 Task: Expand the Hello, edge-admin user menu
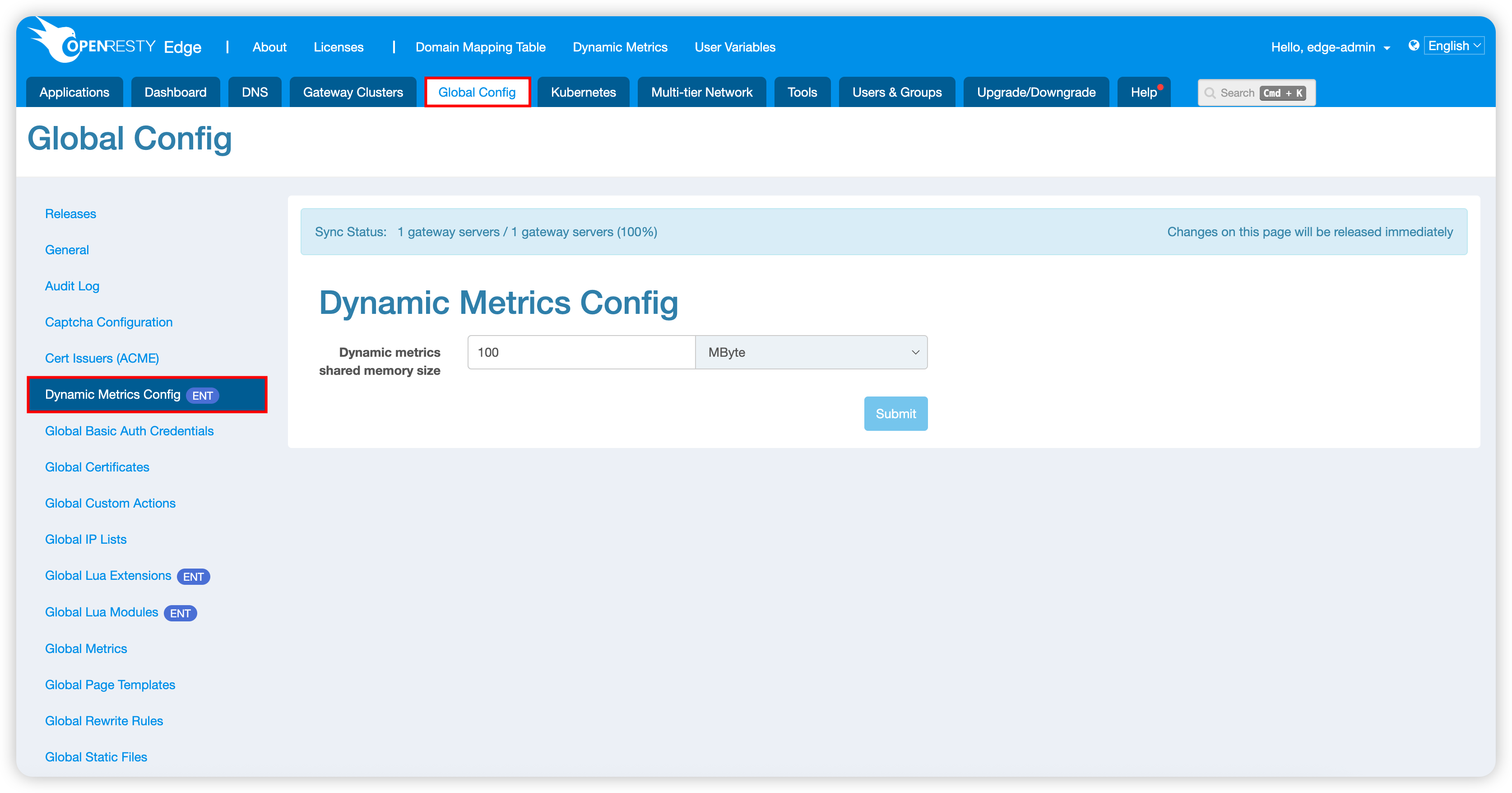[1330, 47]
